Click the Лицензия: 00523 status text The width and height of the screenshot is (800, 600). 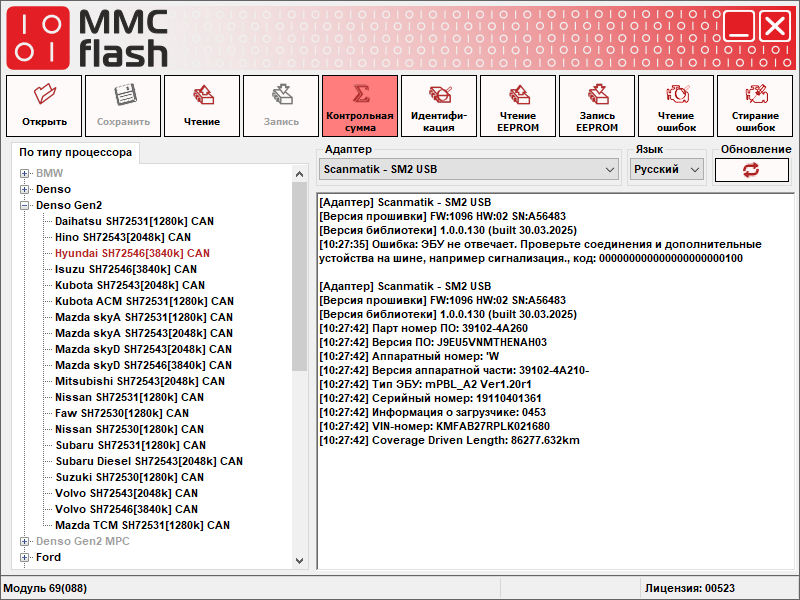pos(690,588)
